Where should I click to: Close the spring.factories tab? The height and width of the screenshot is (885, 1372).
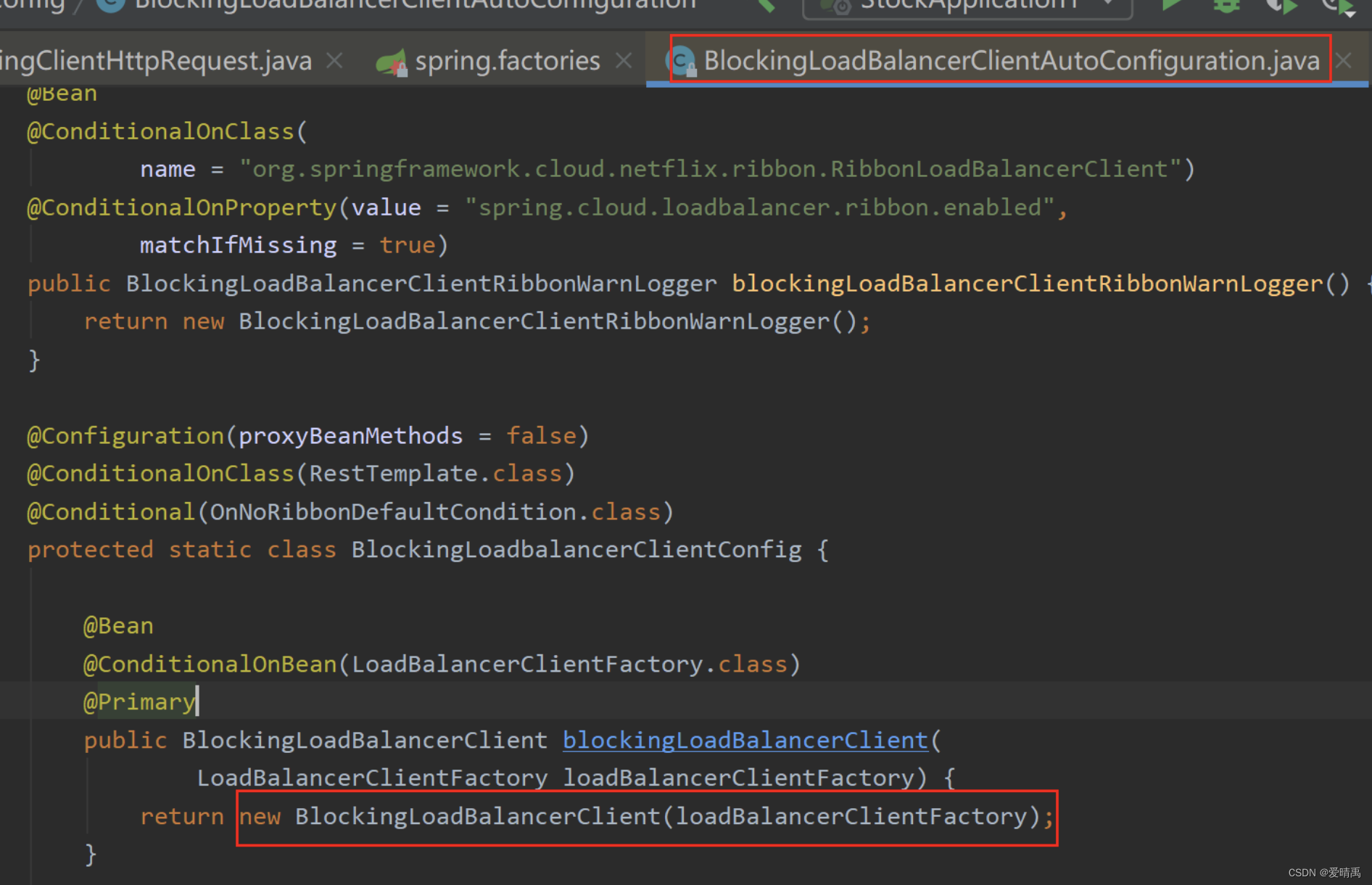point(624,60)
